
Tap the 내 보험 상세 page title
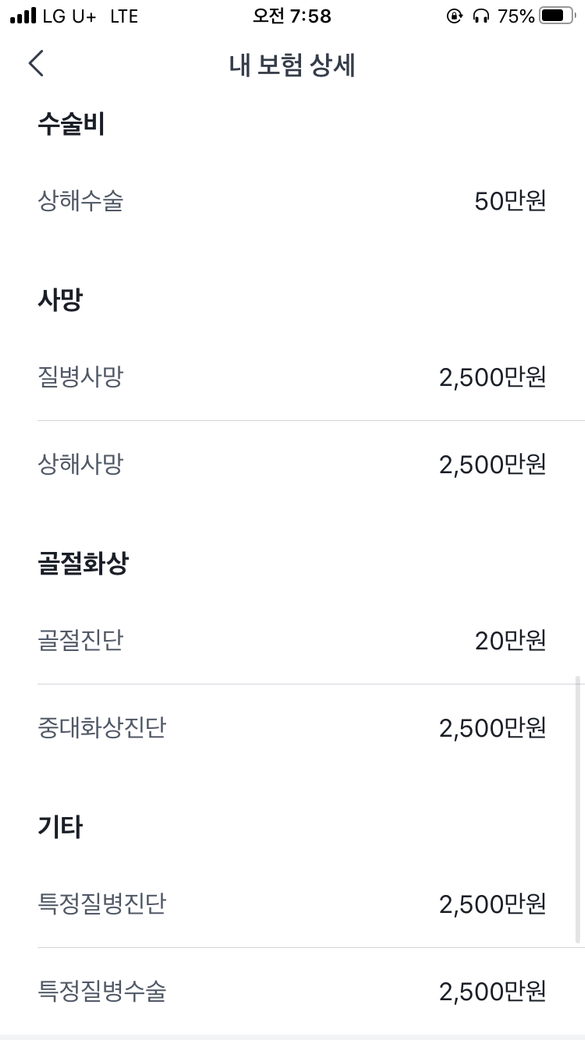click(292, 65)
